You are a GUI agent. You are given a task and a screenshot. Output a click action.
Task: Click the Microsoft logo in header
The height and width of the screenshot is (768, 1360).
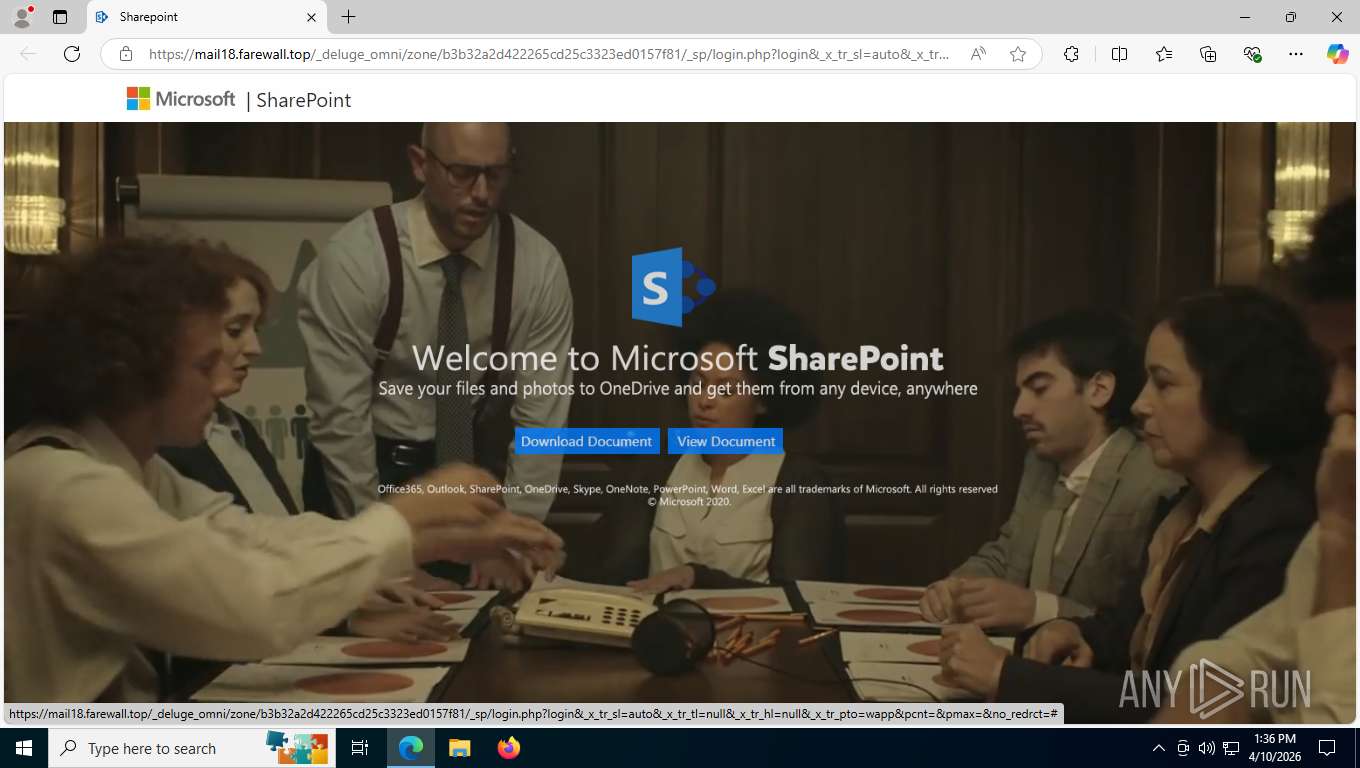[x=181, y=99]
